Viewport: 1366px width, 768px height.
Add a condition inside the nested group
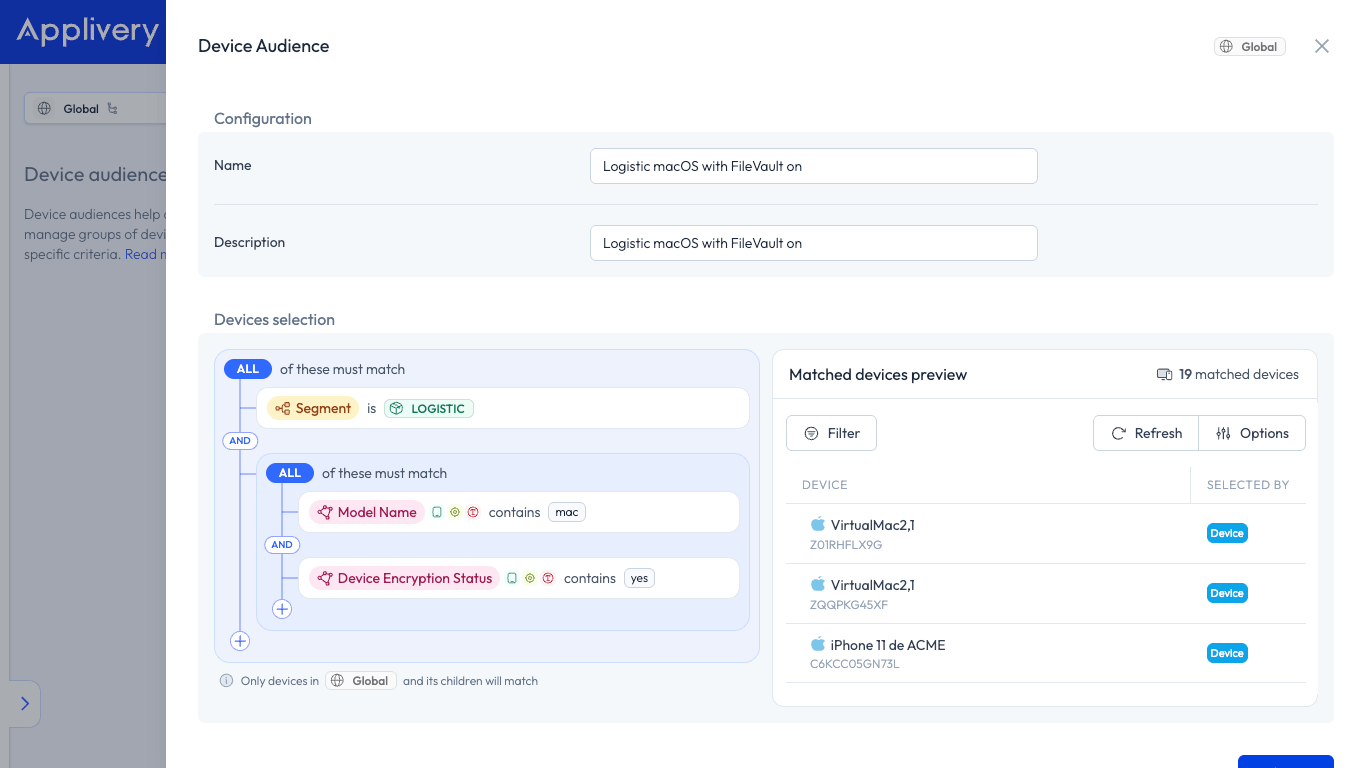(282, 609)
